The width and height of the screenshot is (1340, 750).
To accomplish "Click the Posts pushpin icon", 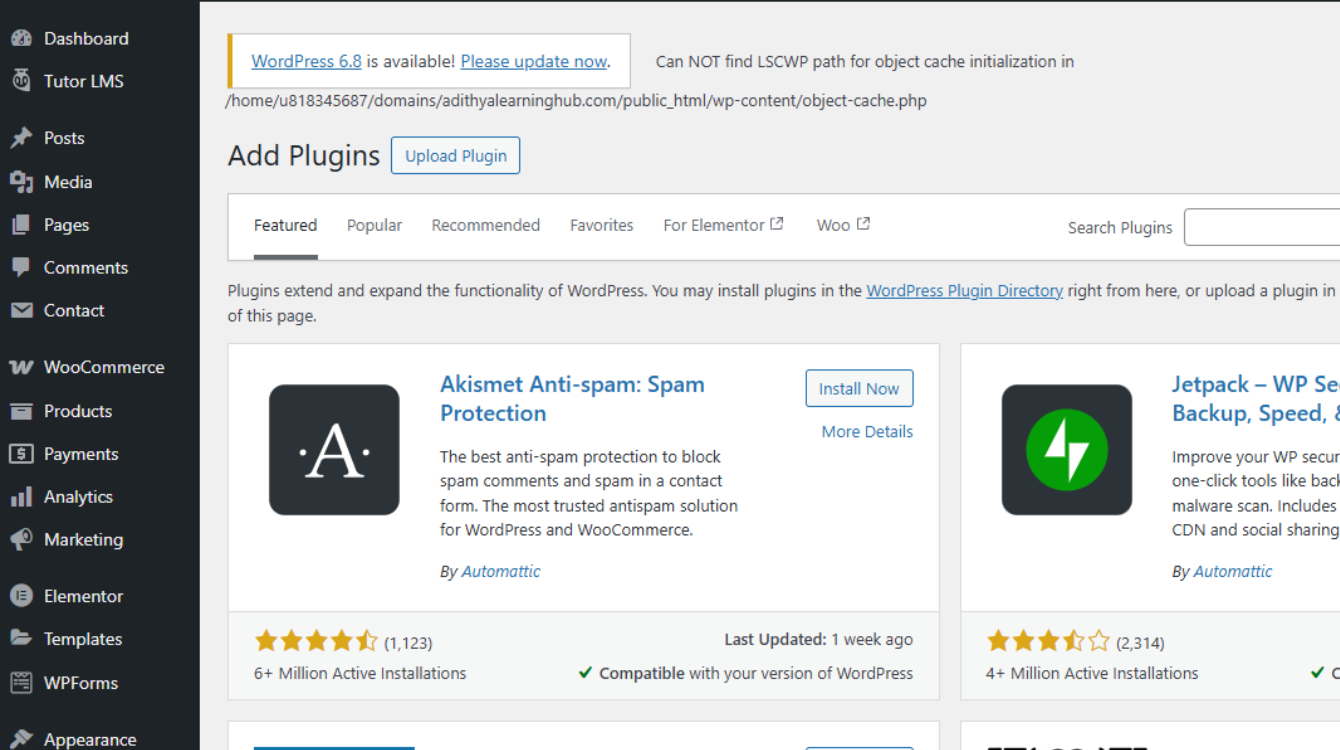I will pos(21,138).
